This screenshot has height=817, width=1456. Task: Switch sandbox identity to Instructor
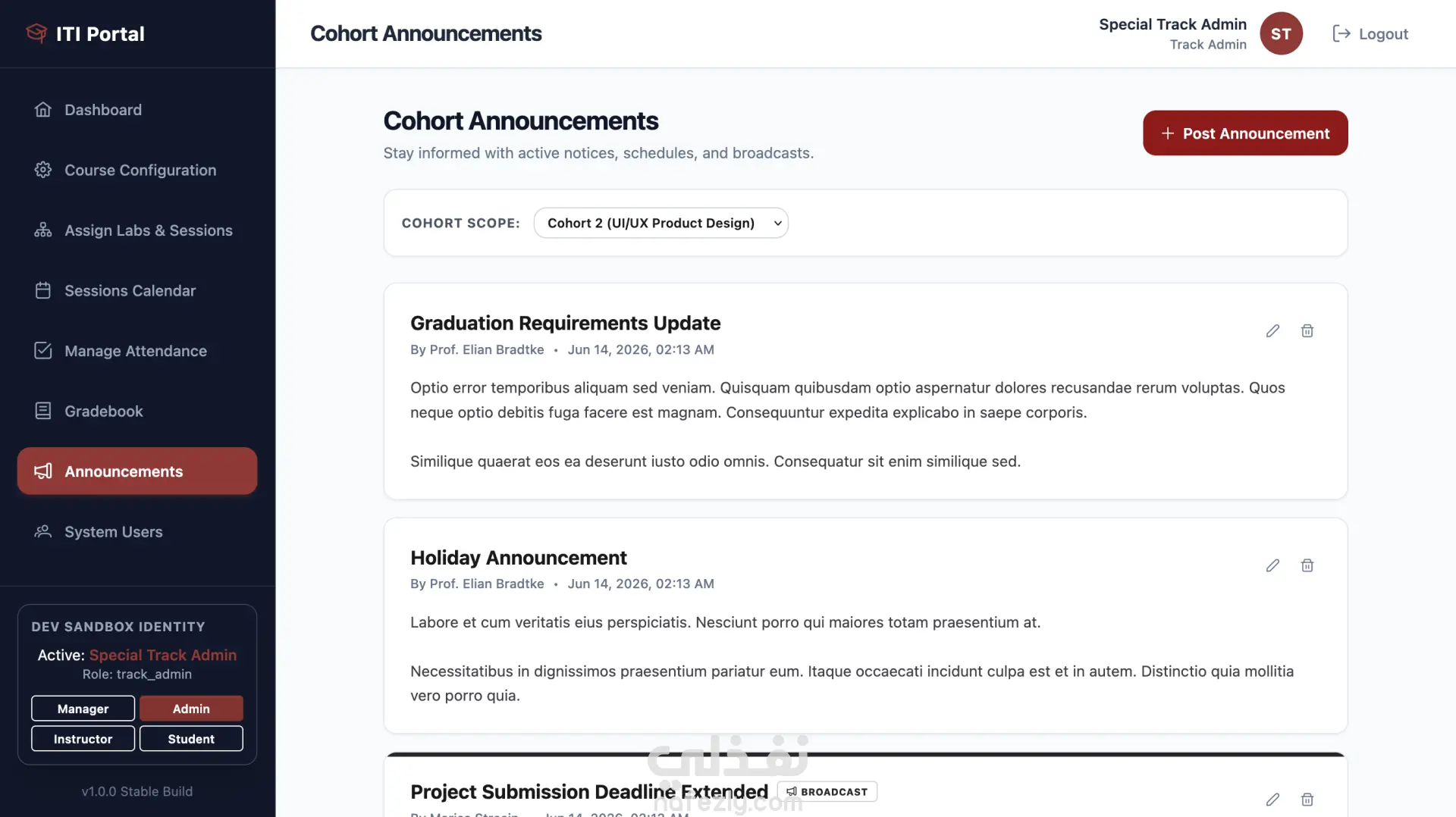click(x=83, y=739)
